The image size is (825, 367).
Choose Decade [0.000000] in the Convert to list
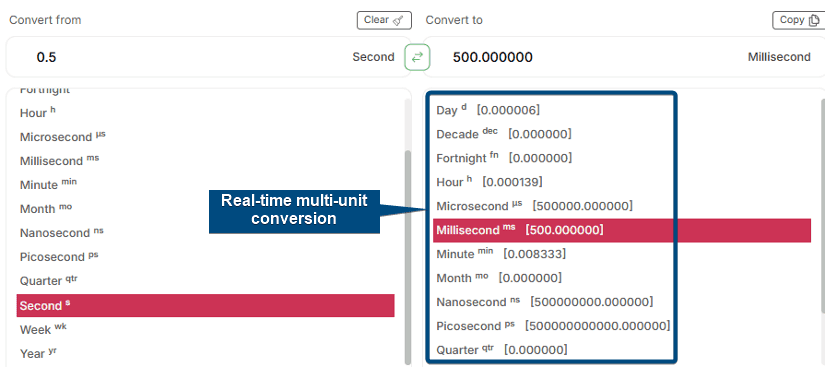(x=622, y=134)
